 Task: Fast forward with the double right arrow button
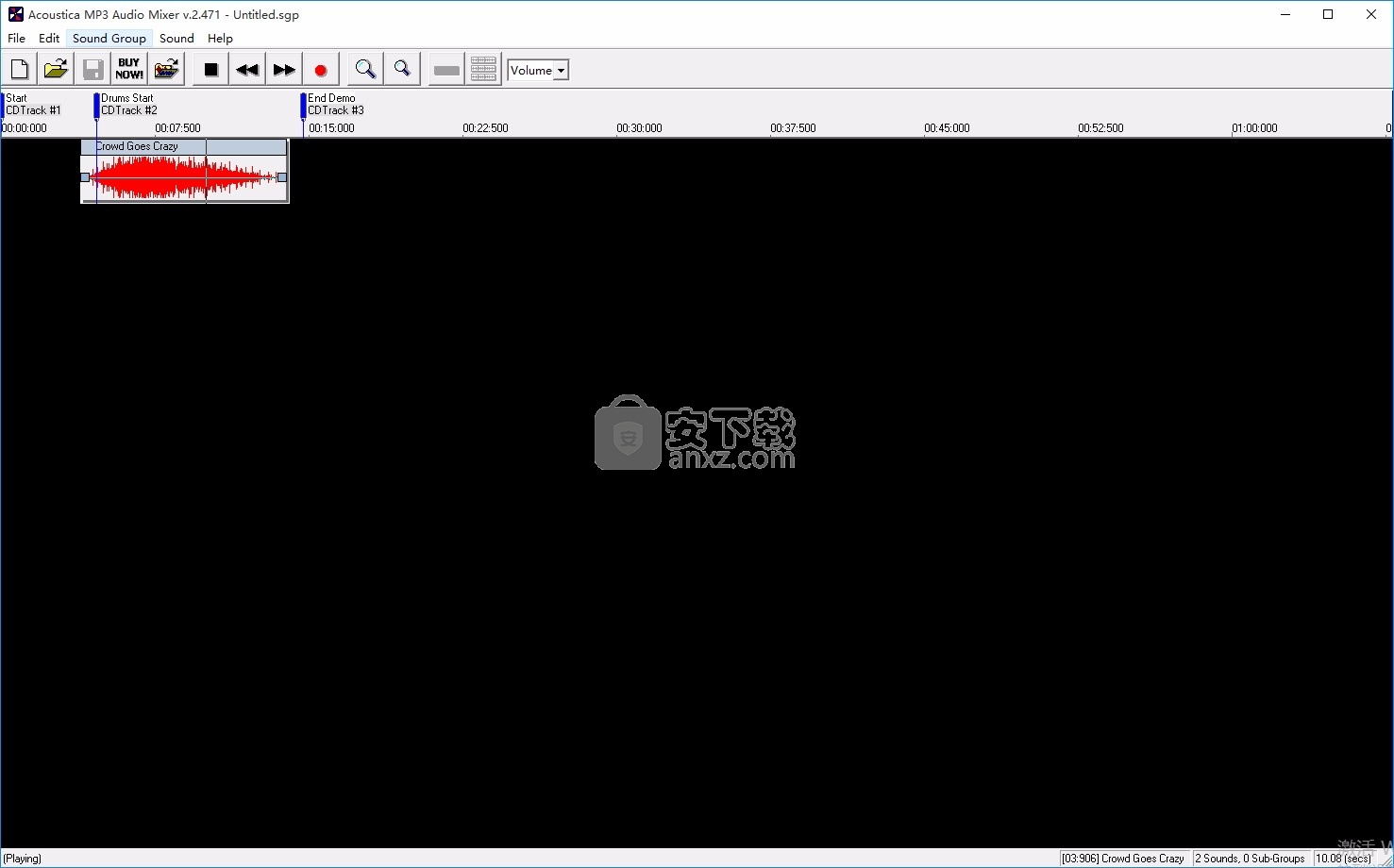coord(284,70)
